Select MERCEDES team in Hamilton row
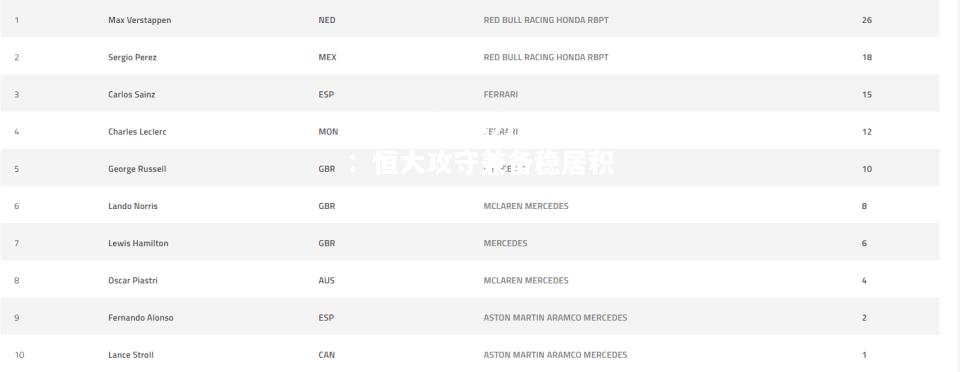The height and width of the screenshot is (372, 960). (505, 244)
